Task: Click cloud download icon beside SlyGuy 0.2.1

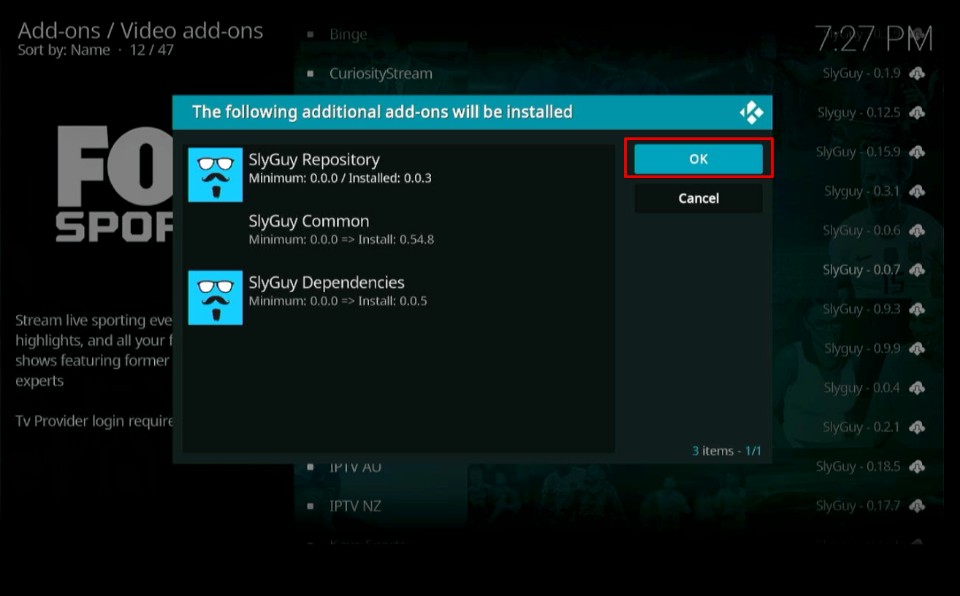Action: coord(917,427)
